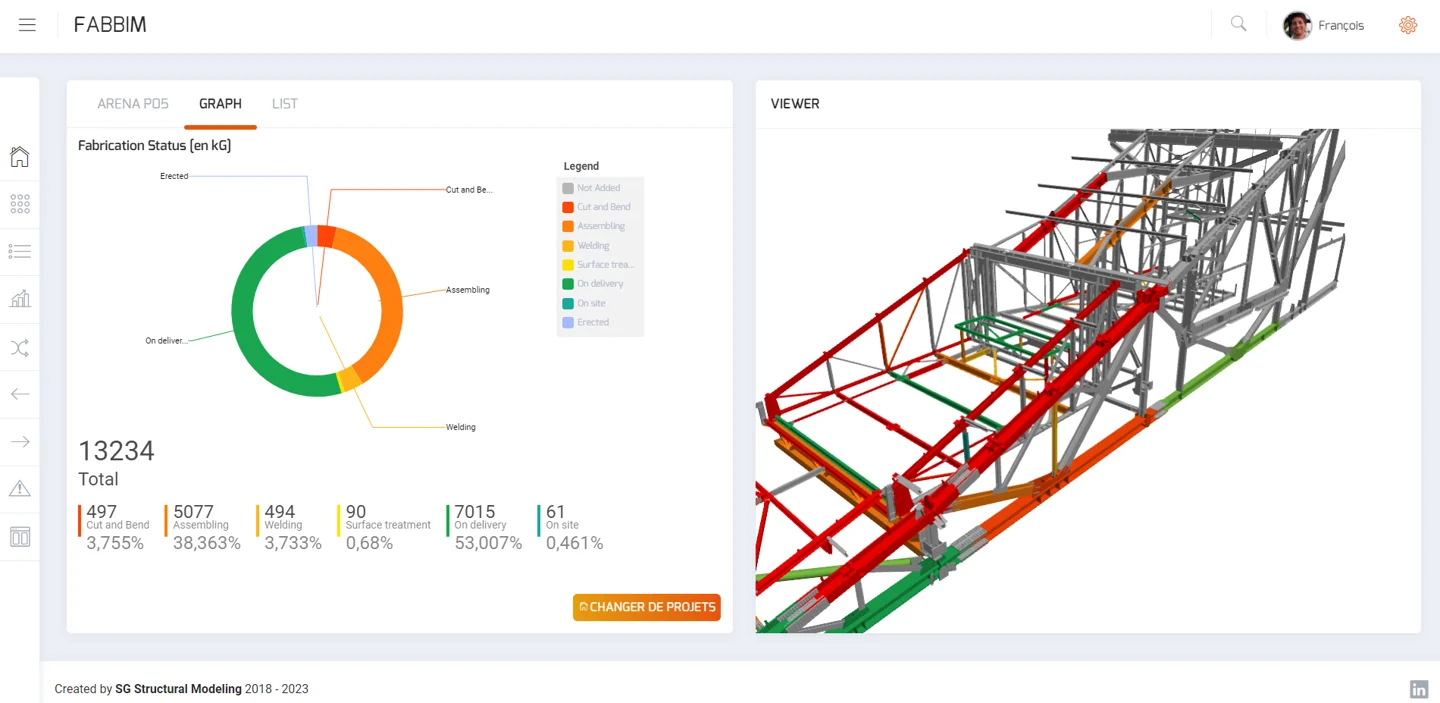Open the list view icon in the sidebar
Image resolution: width=1440 pixels, height=703 pixels.
[20, 251]
